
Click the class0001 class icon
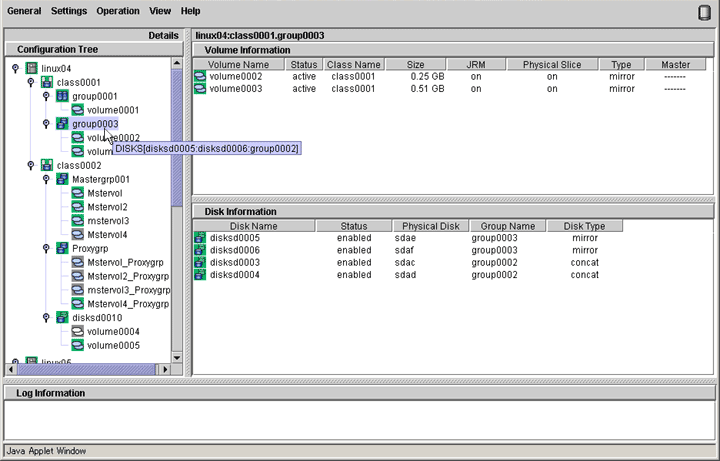tap(47, 82)
